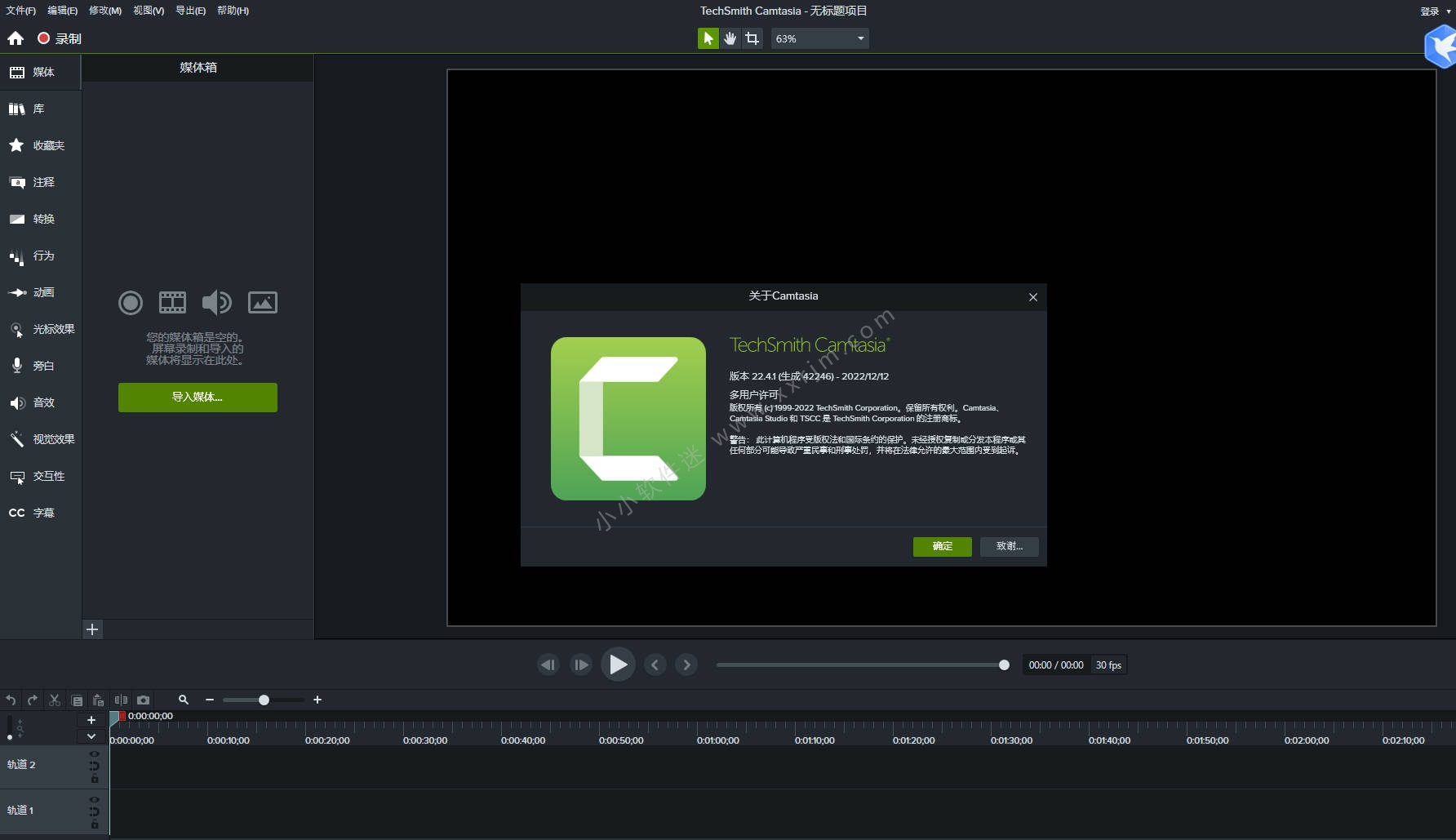
Task: Close the 关于Camtasia dialog
Action: [1033, 297]
